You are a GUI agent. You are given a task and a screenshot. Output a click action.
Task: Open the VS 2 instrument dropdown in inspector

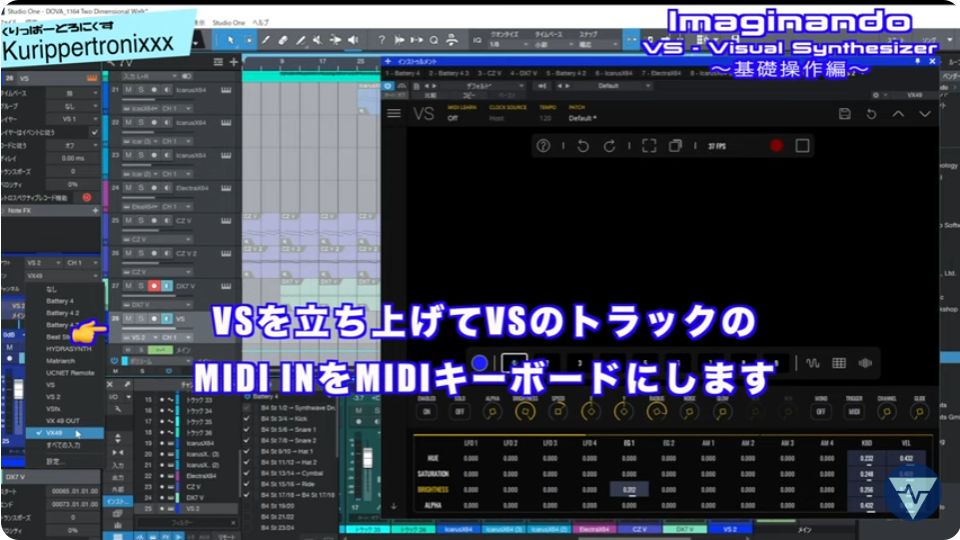tap(43, 263)
